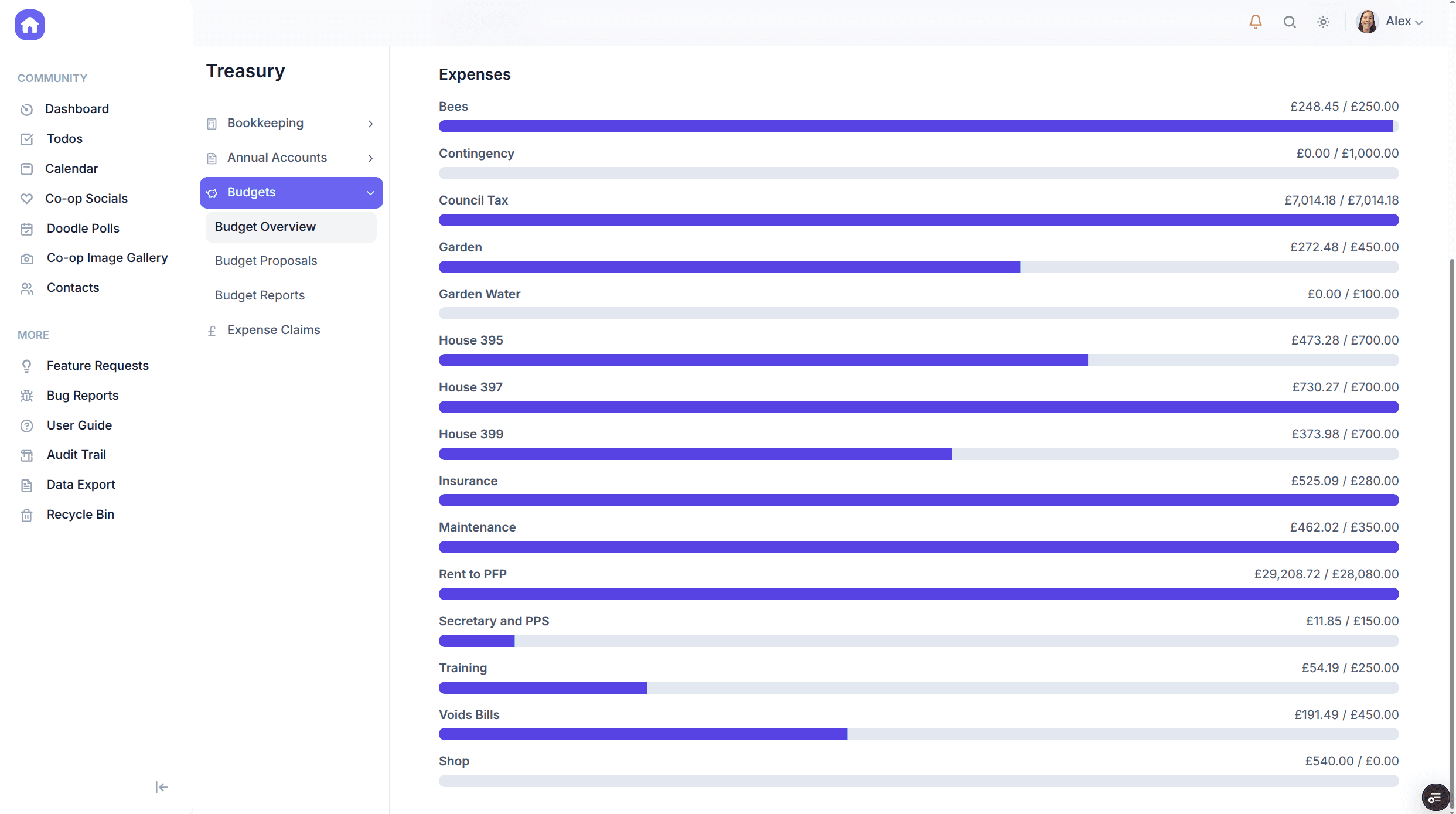Viewport: 1456px width, 814px height.
Task: Click the Recycle Bin trash icon
Action: pos(27,515)
